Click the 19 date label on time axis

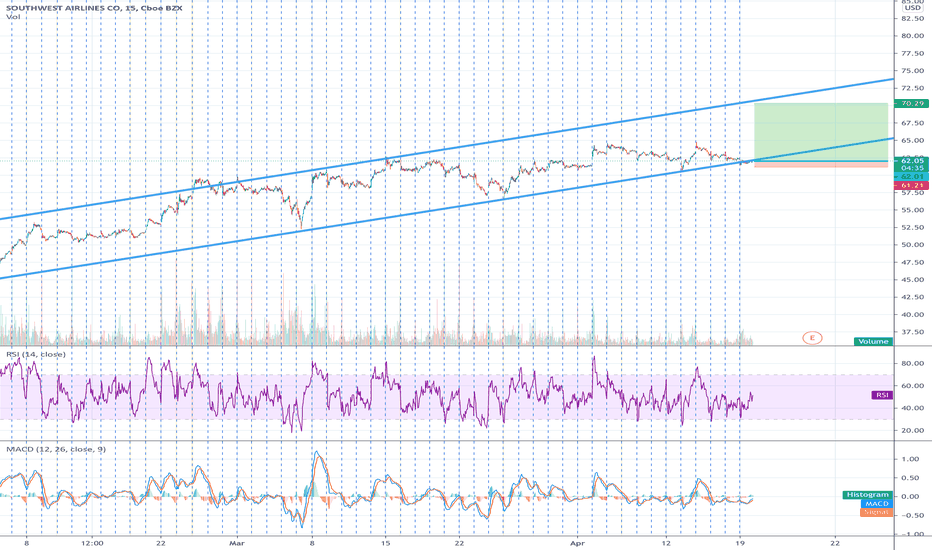click(x=739, y=543)
